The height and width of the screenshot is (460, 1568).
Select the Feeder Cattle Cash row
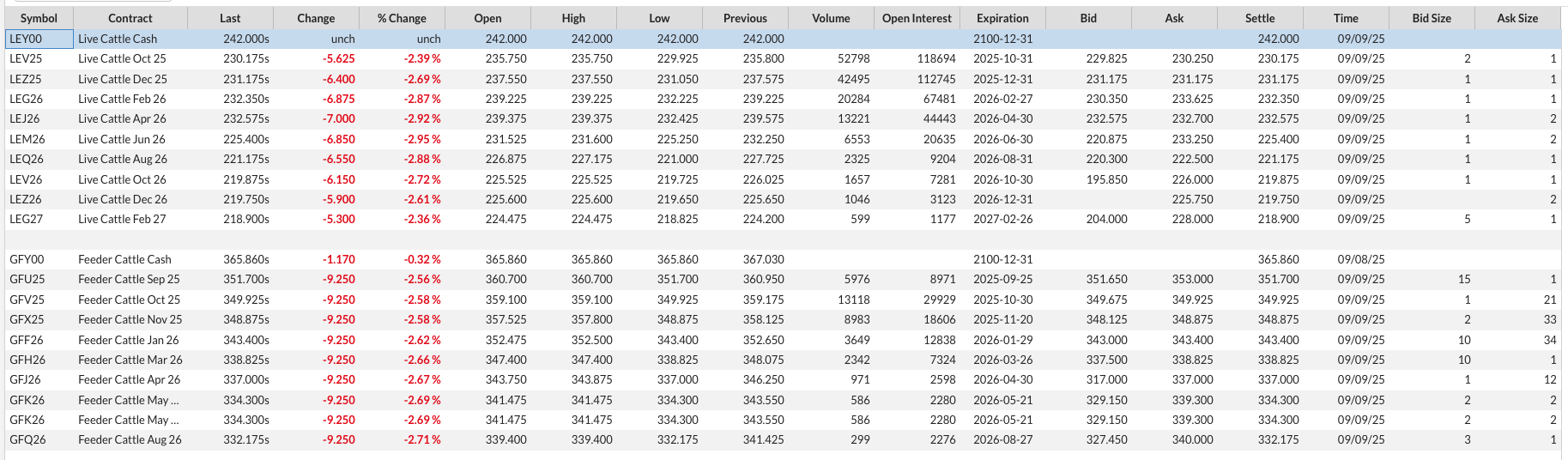(x=783, y=259)
